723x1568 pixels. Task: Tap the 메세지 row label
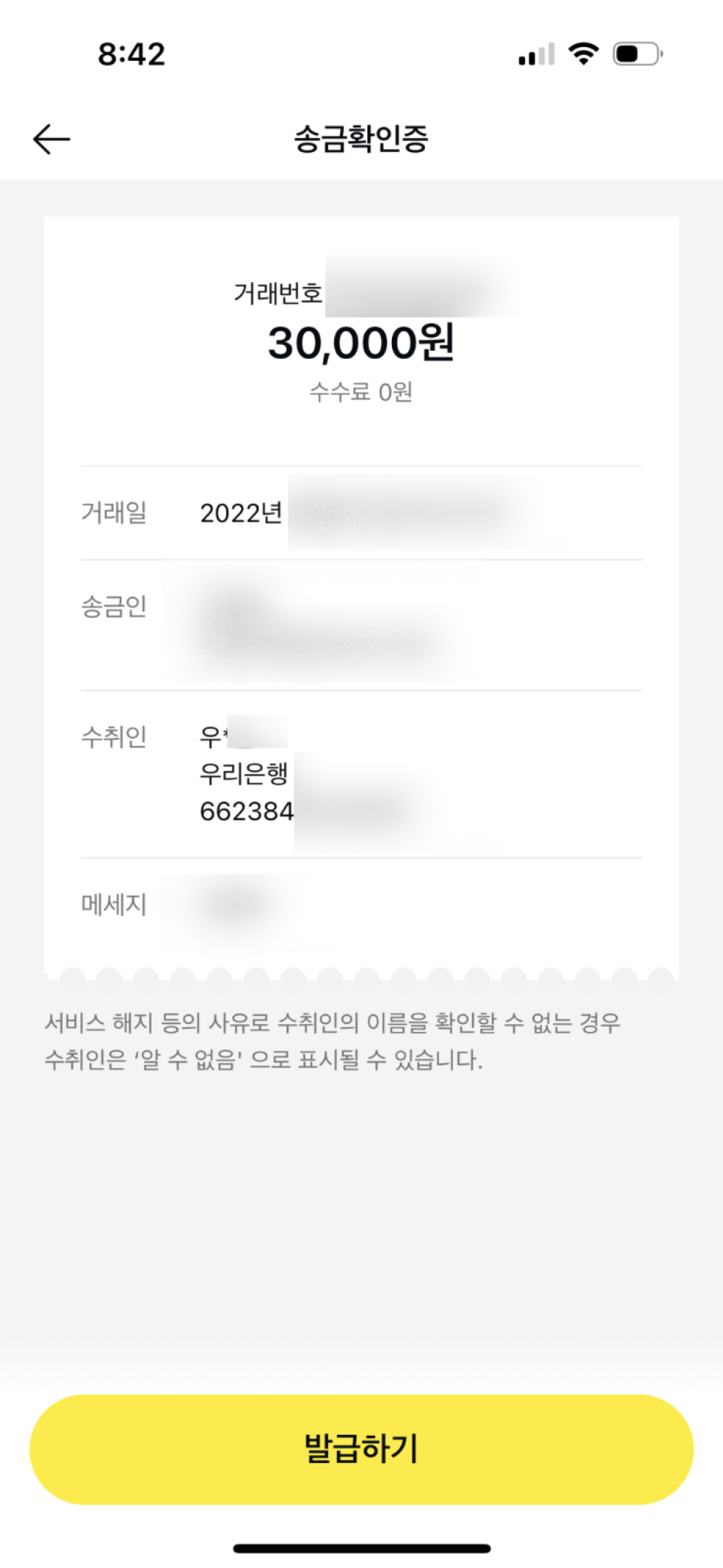(x=114, y=904)
